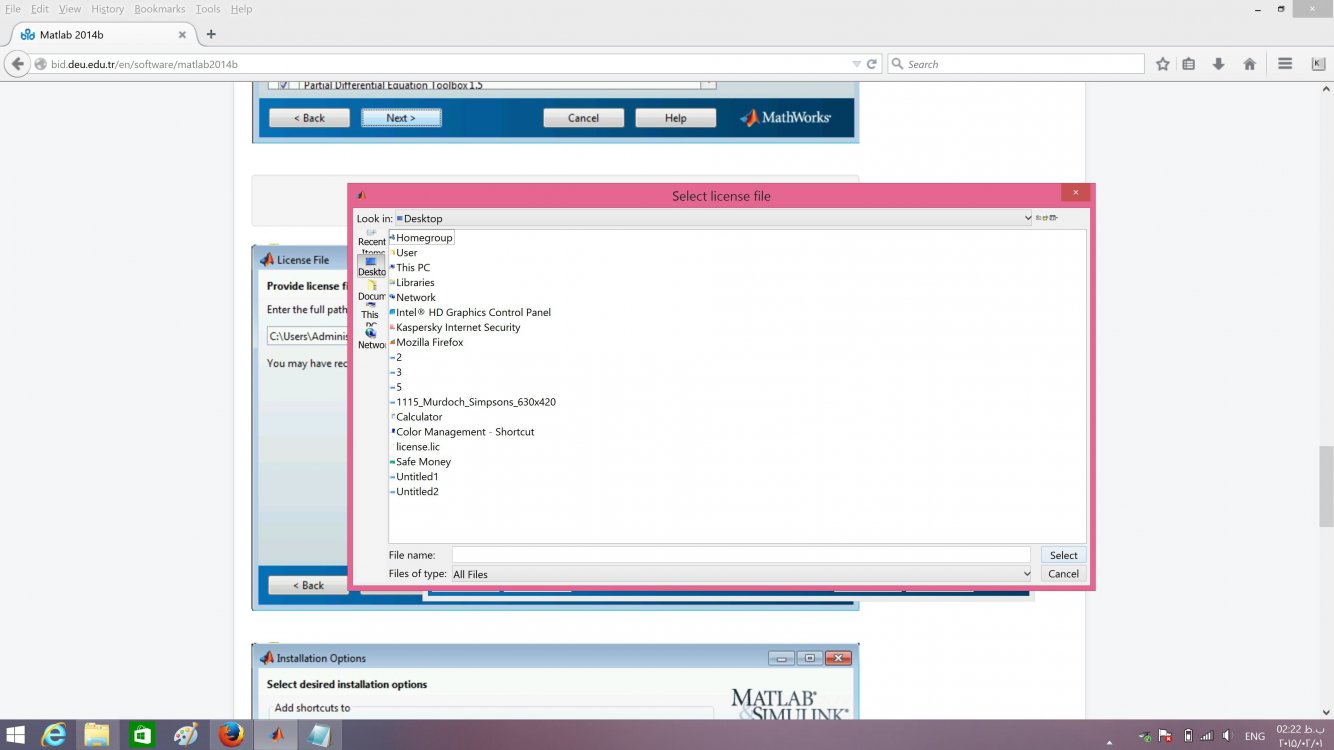Show bookmarks list icon in Firefox toolbar
Viewport: 1334px width, 750px height.
pyautogui.click(x=1189, y=64)
